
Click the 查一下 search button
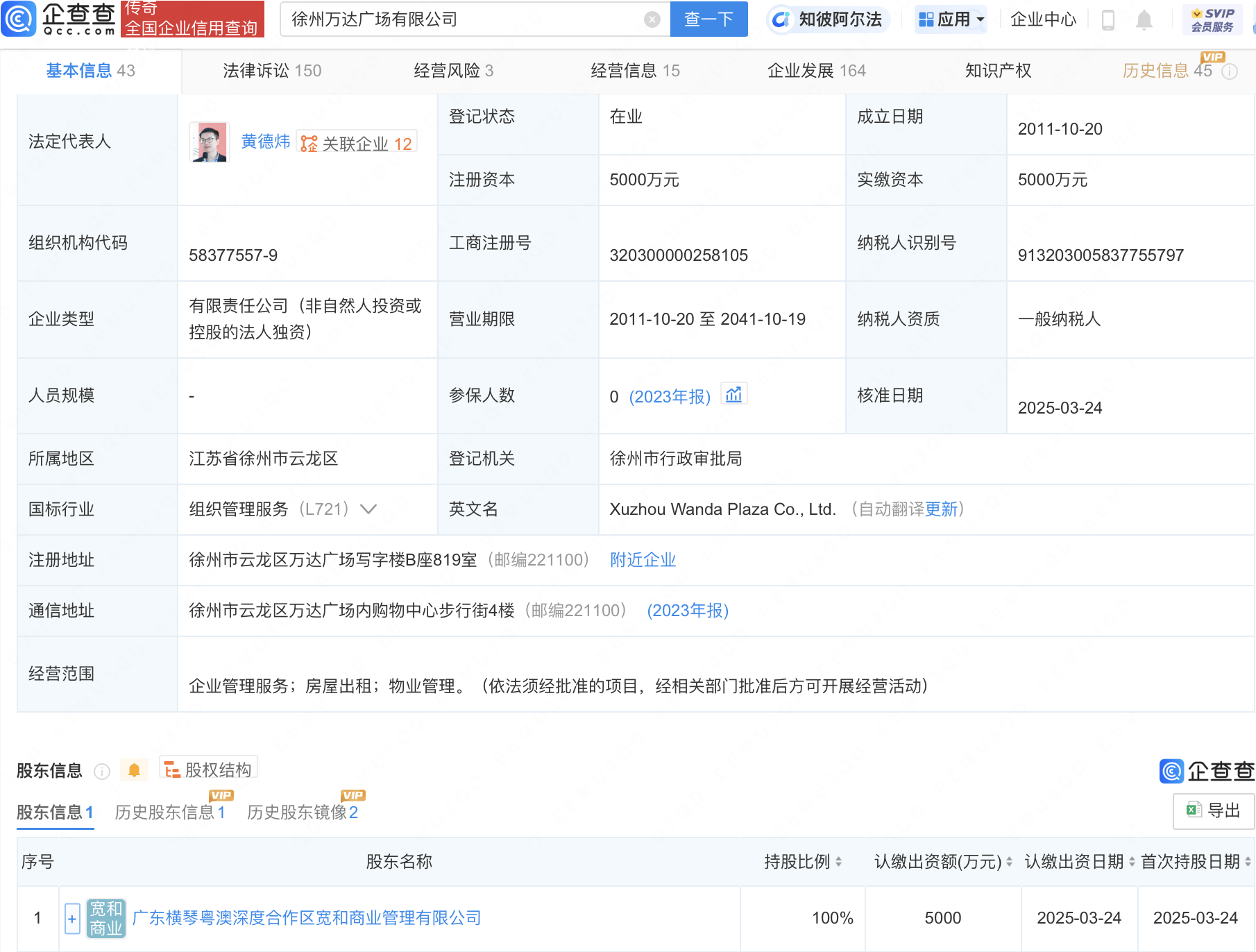(708, 19)
